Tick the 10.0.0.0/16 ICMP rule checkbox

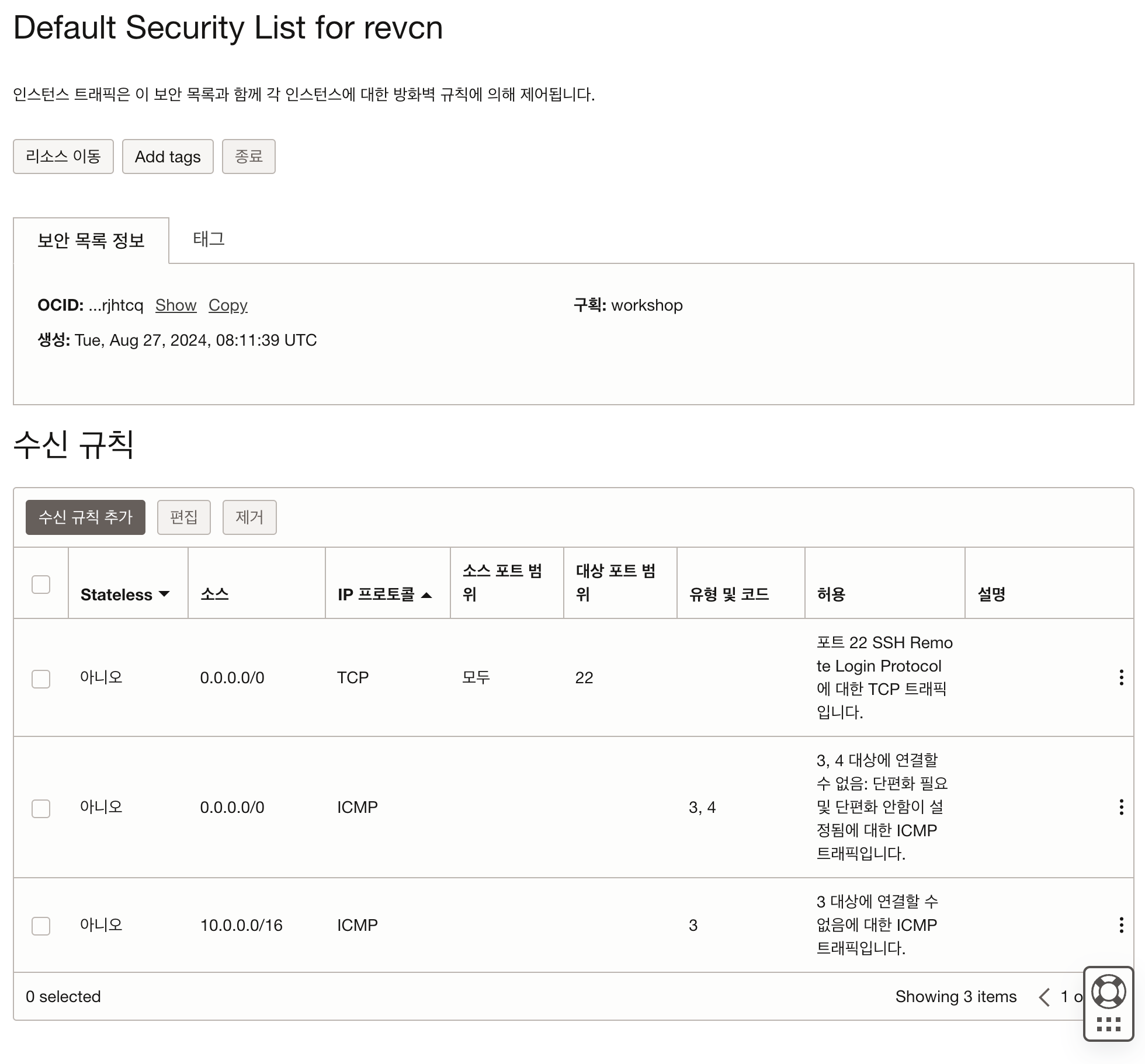click(41, 926)
